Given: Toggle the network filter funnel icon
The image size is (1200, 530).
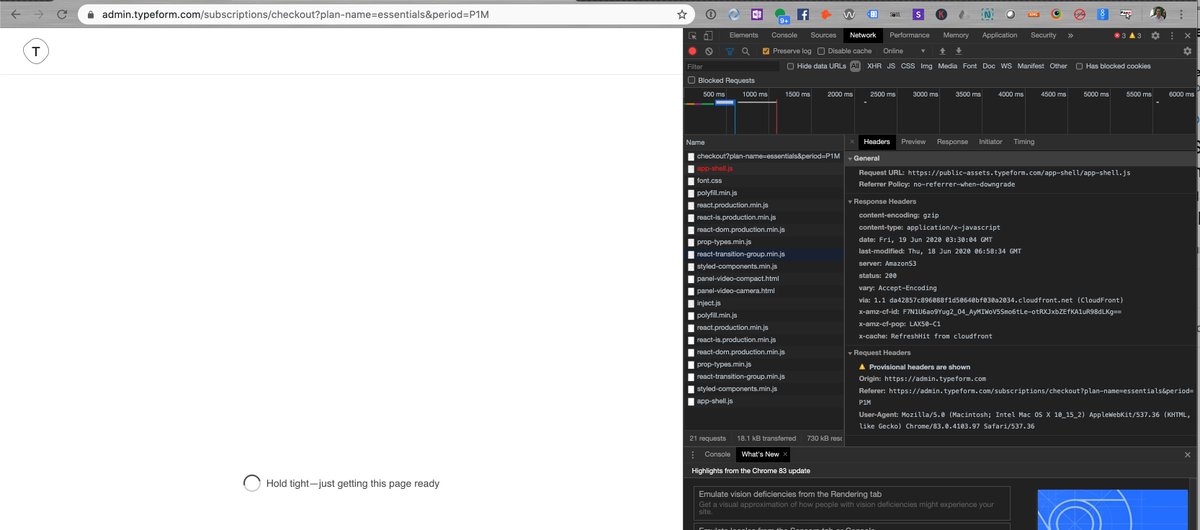Looking at the screenshot, I should 730,51.
